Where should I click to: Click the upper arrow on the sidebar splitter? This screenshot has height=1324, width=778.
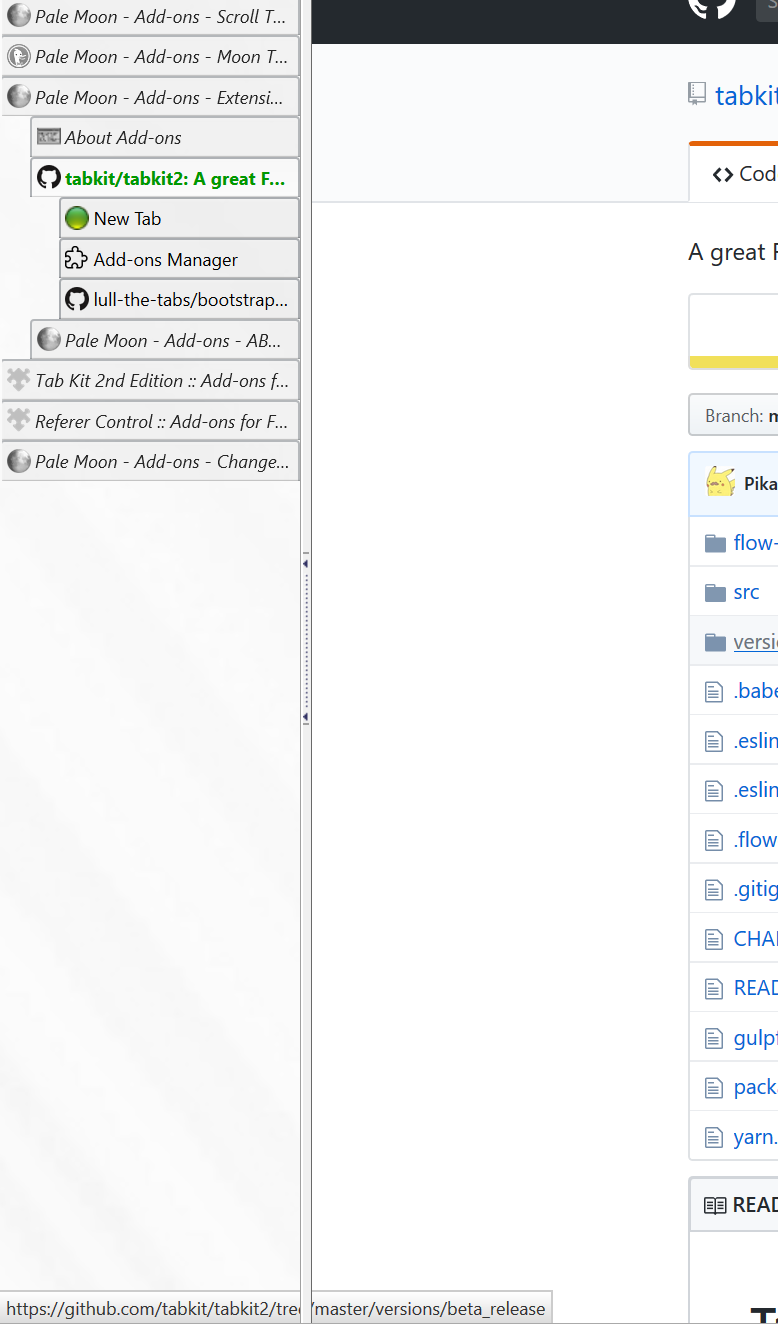click(x=305, y=564)
